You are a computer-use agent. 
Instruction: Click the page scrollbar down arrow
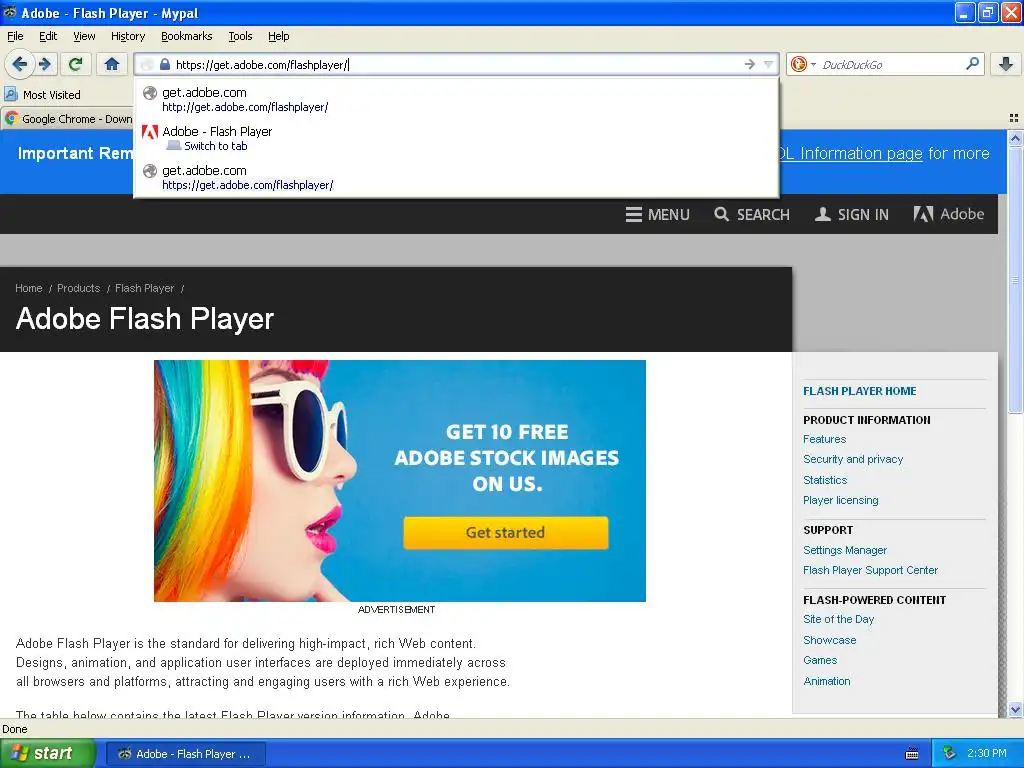1015,710
